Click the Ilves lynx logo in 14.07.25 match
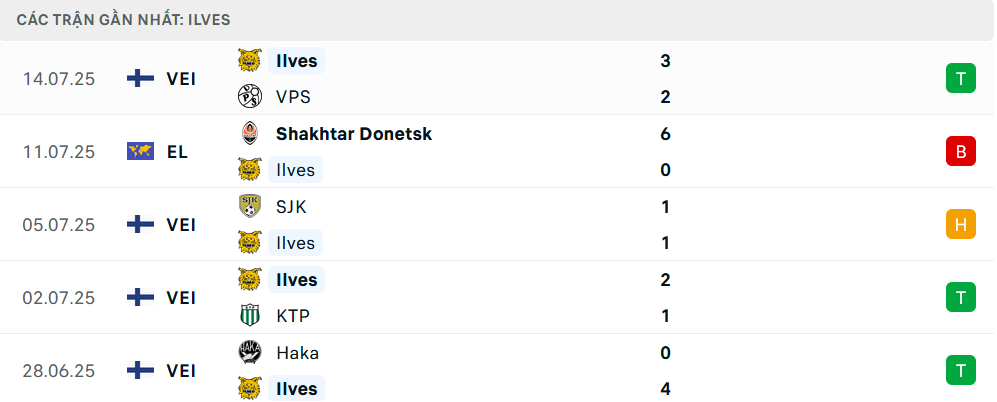 point(250,60)
